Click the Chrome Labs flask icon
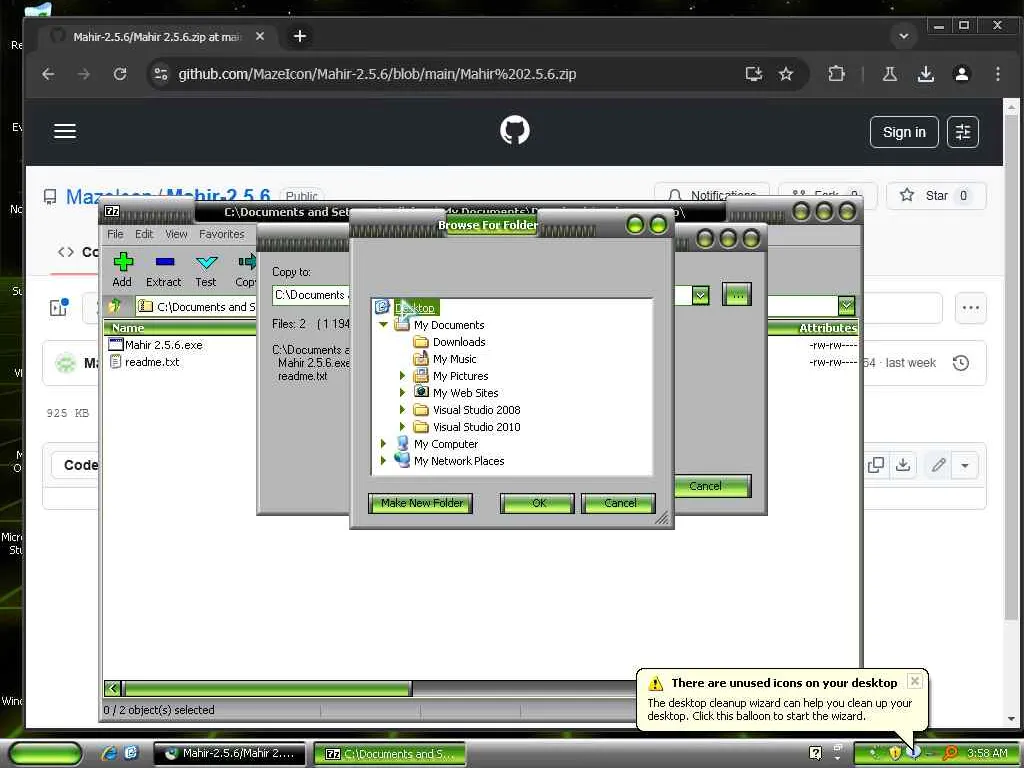 [889, 74]
